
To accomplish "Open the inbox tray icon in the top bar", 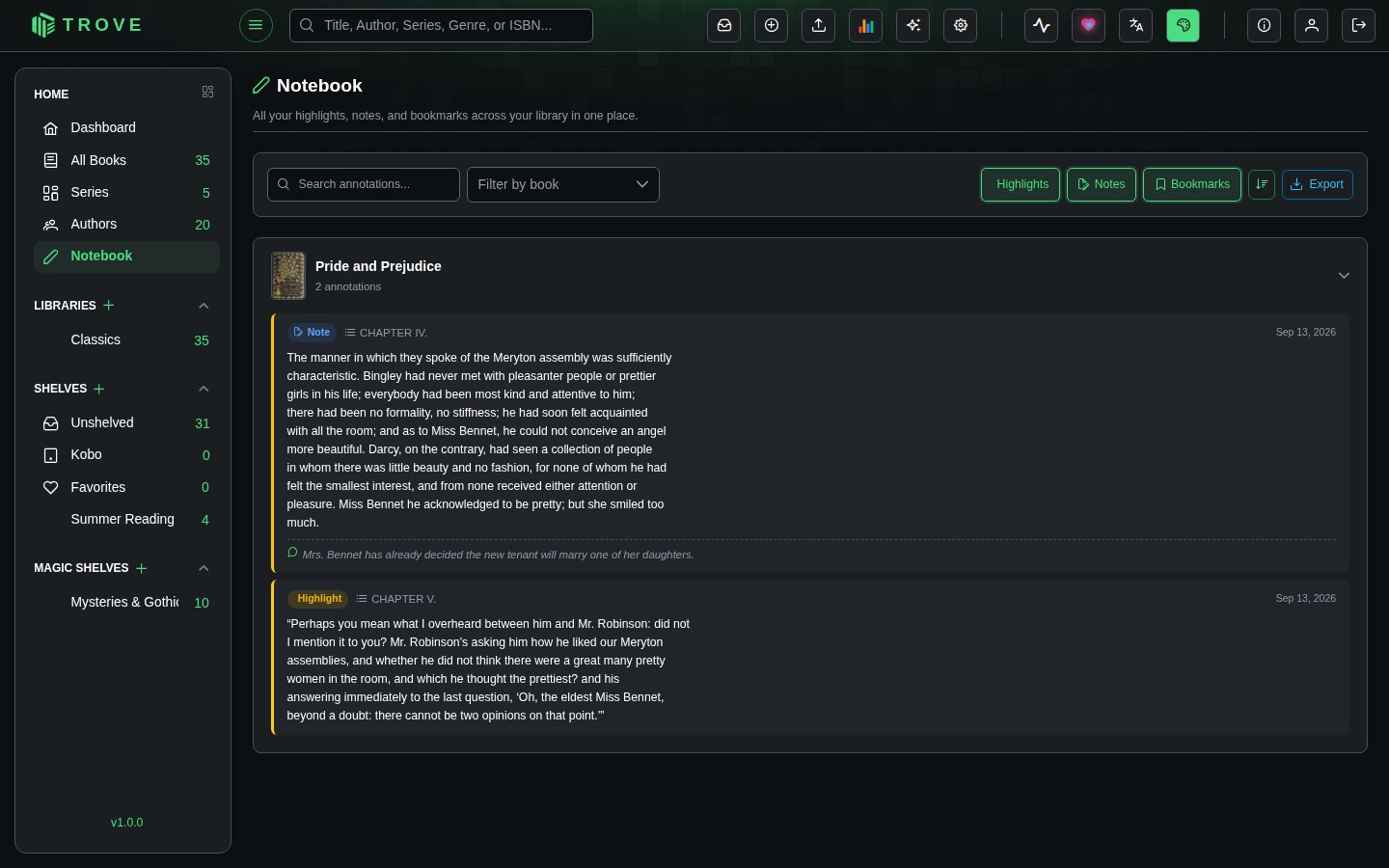I will [x=724, y=25].
